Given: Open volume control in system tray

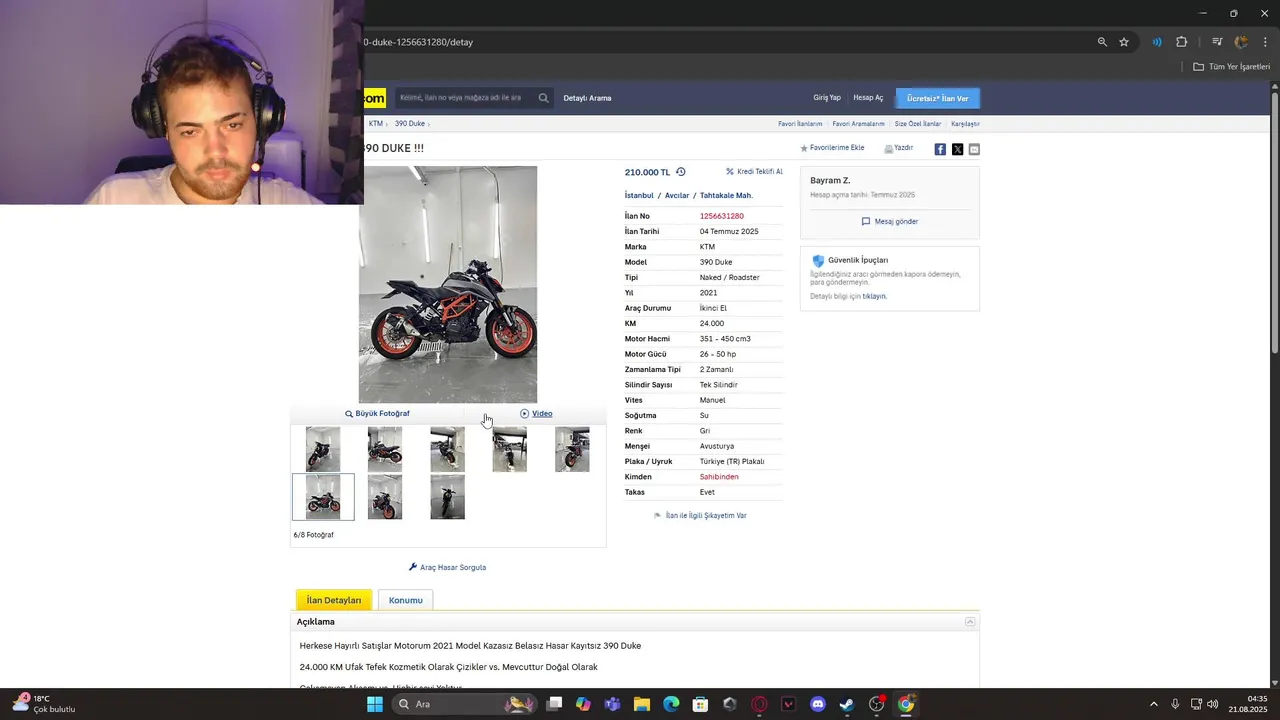Looking at the screenshot, I should 1212,704.
